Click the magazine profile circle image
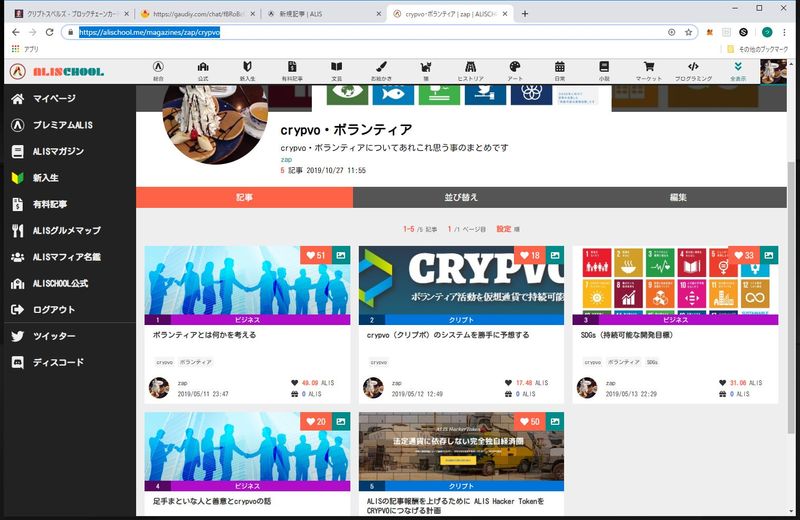The image size is (800, 520). pyautogui.click(x=215, y=123)
